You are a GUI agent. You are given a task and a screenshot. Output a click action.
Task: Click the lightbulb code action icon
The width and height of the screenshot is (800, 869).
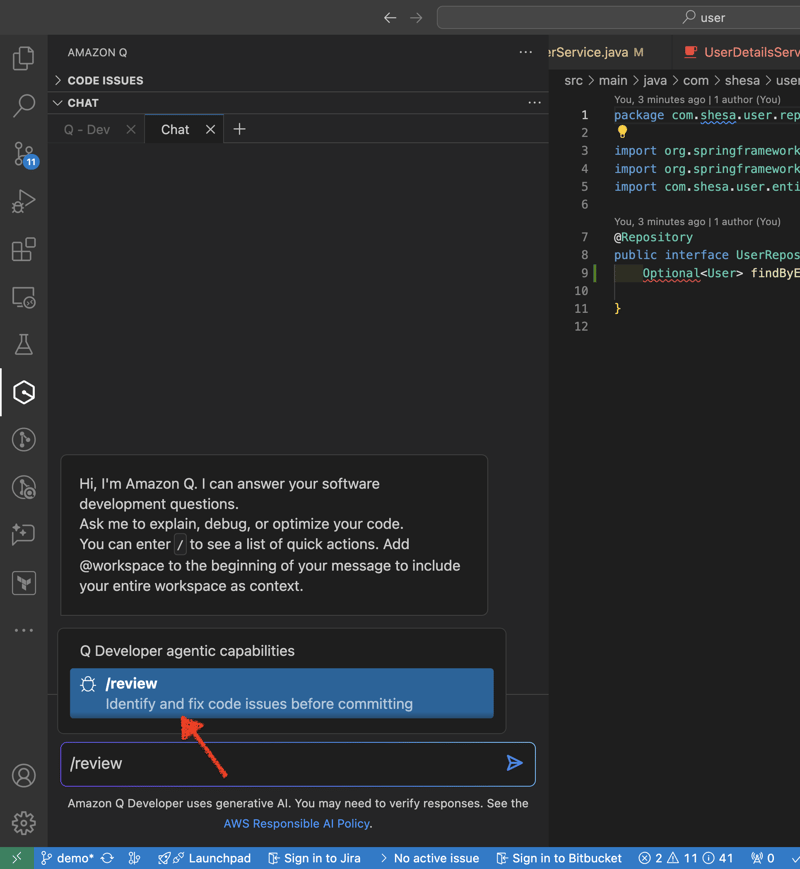click(x=622, y=132)
